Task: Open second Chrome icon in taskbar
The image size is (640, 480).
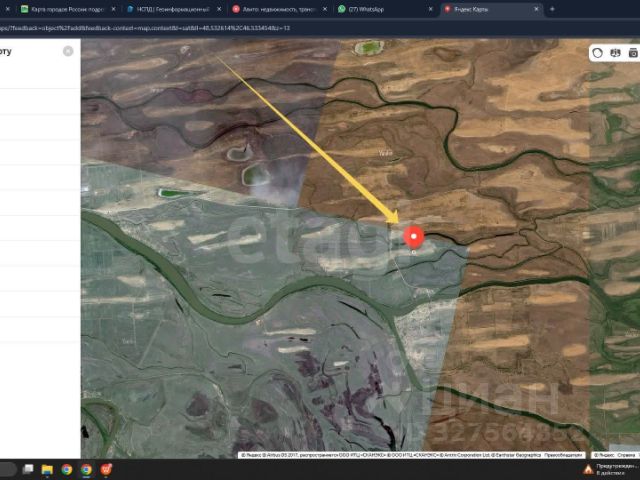Action: pos(87,470)
